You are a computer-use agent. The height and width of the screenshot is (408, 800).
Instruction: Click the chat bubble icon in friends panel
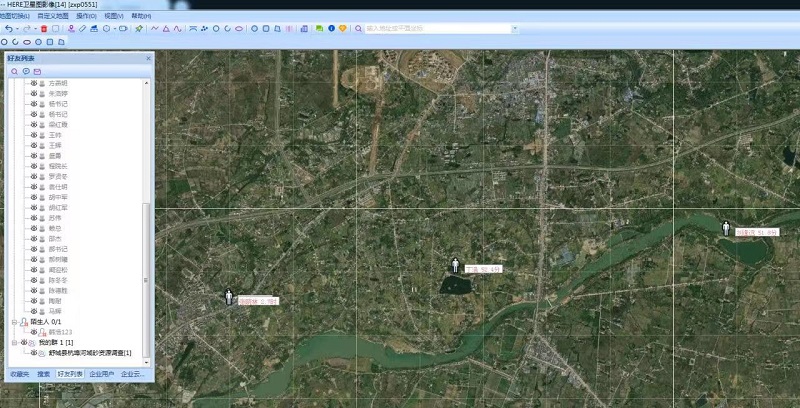click(26, 72)
